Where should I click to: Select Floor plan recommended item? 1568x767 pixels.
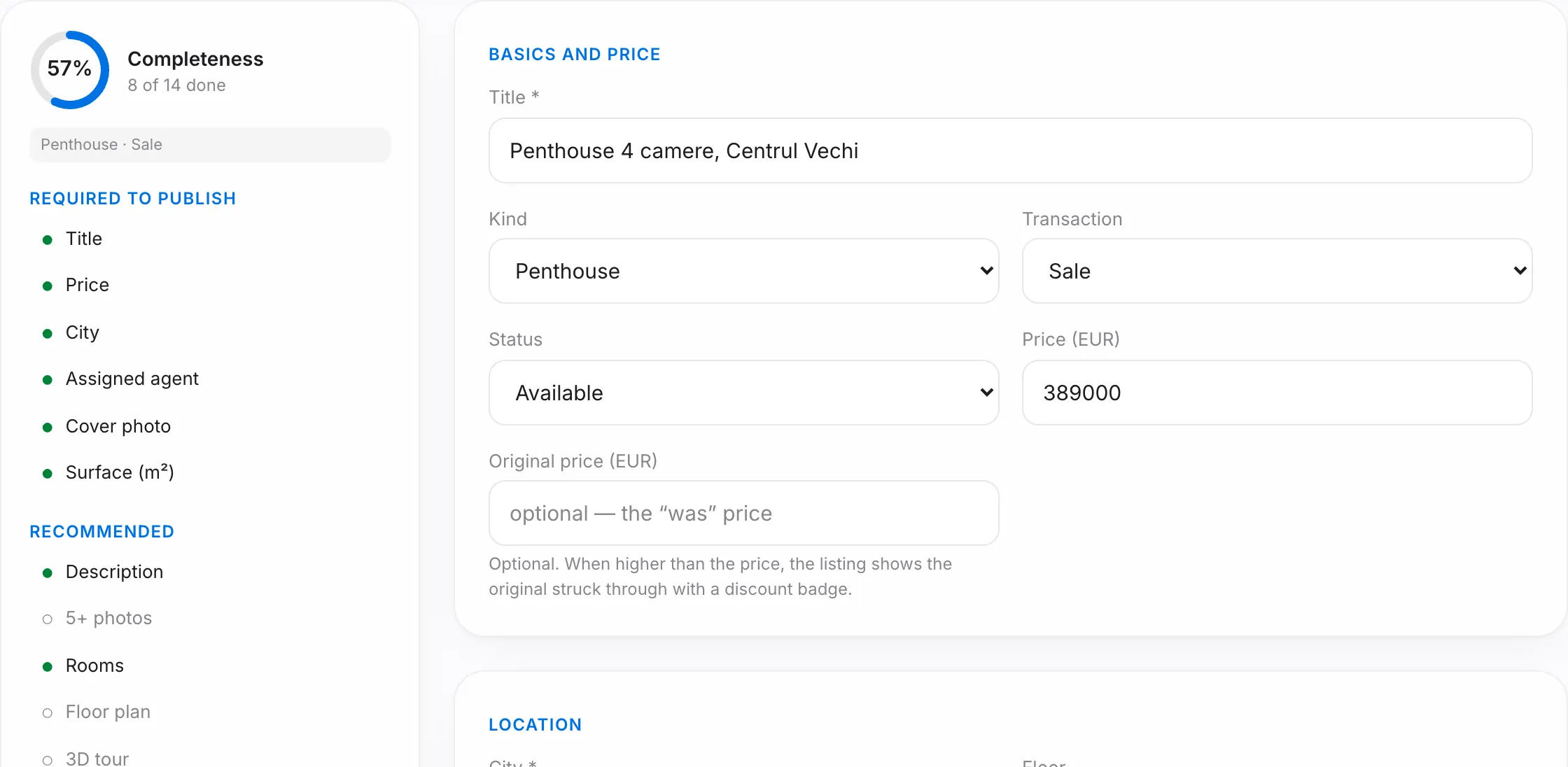(108, 712)
